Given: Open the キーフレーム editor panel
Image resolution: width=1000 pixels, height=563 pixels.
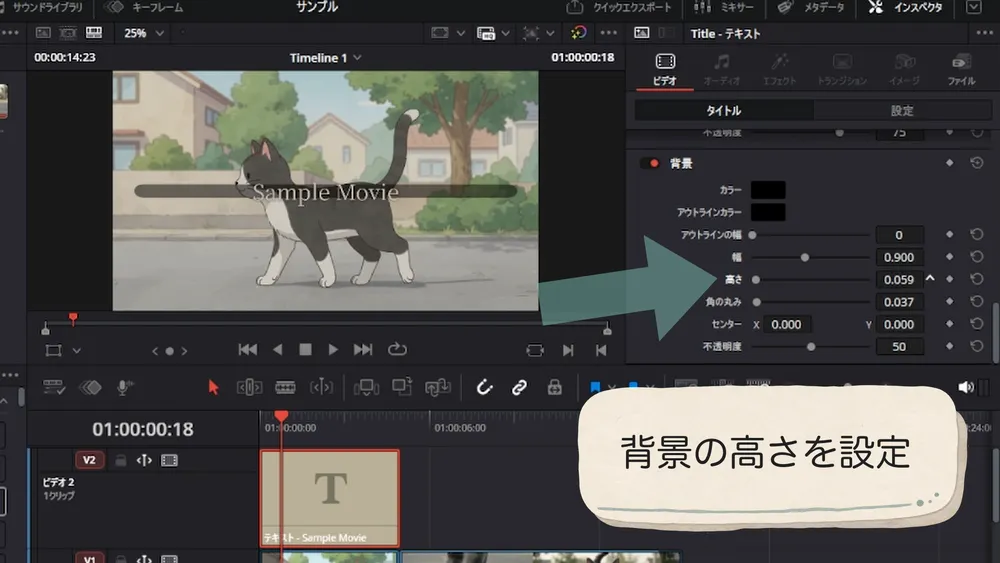Looking at the screenshot, I should pyautogui.click(x=143, y=8).
